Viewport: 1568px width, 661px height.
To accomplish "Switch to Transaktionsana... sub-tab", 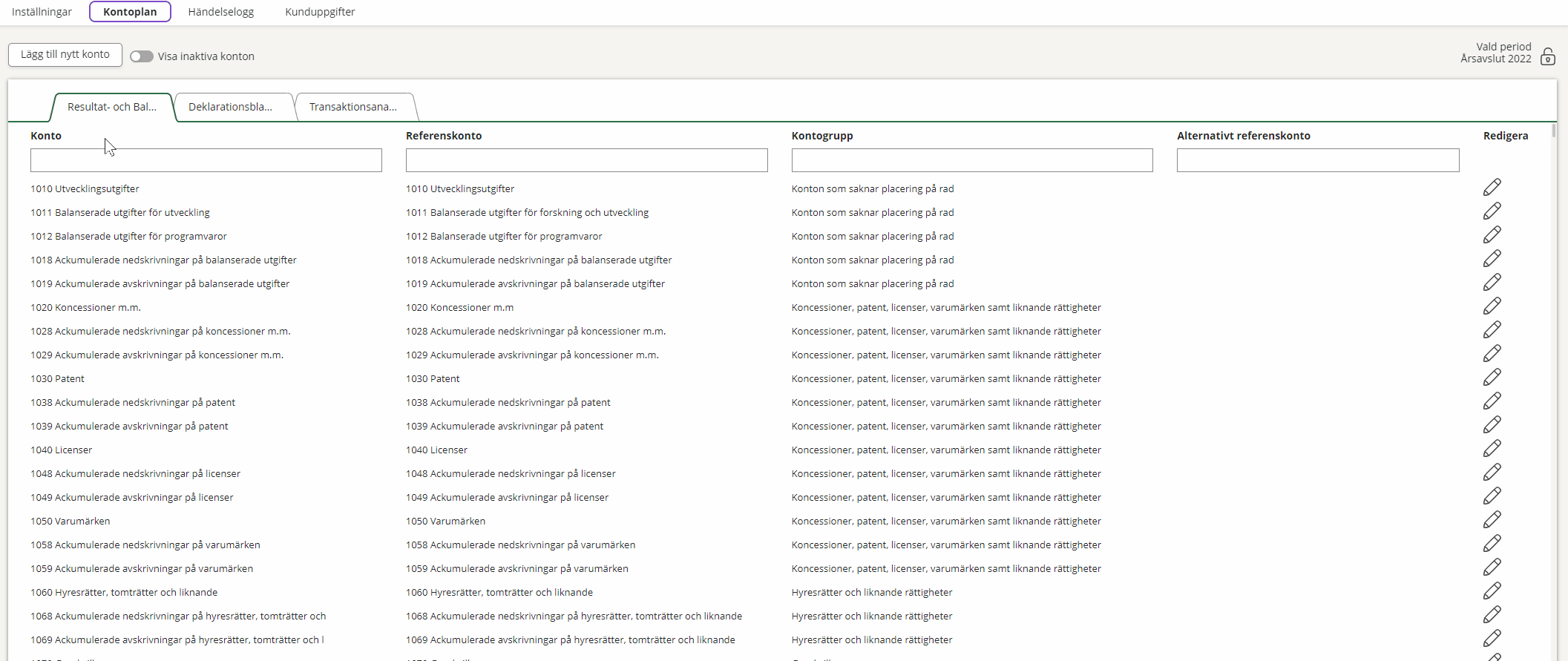I will [353, 107].
